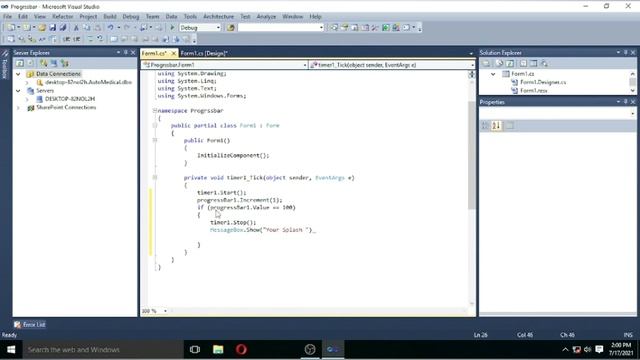Switch to Form1.cs [Design] tab
The height and width of the screenshot is (360, 640).
(x=203, y=53)
